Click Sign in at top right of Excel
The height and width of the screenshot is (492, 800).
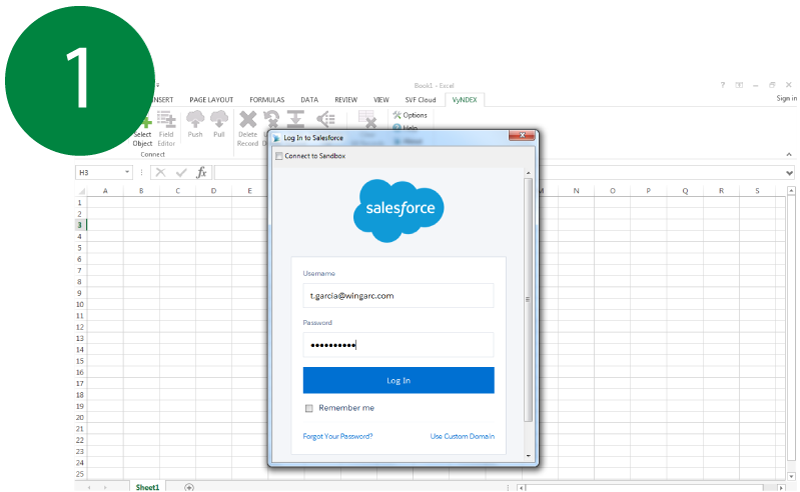click(786, 99)
